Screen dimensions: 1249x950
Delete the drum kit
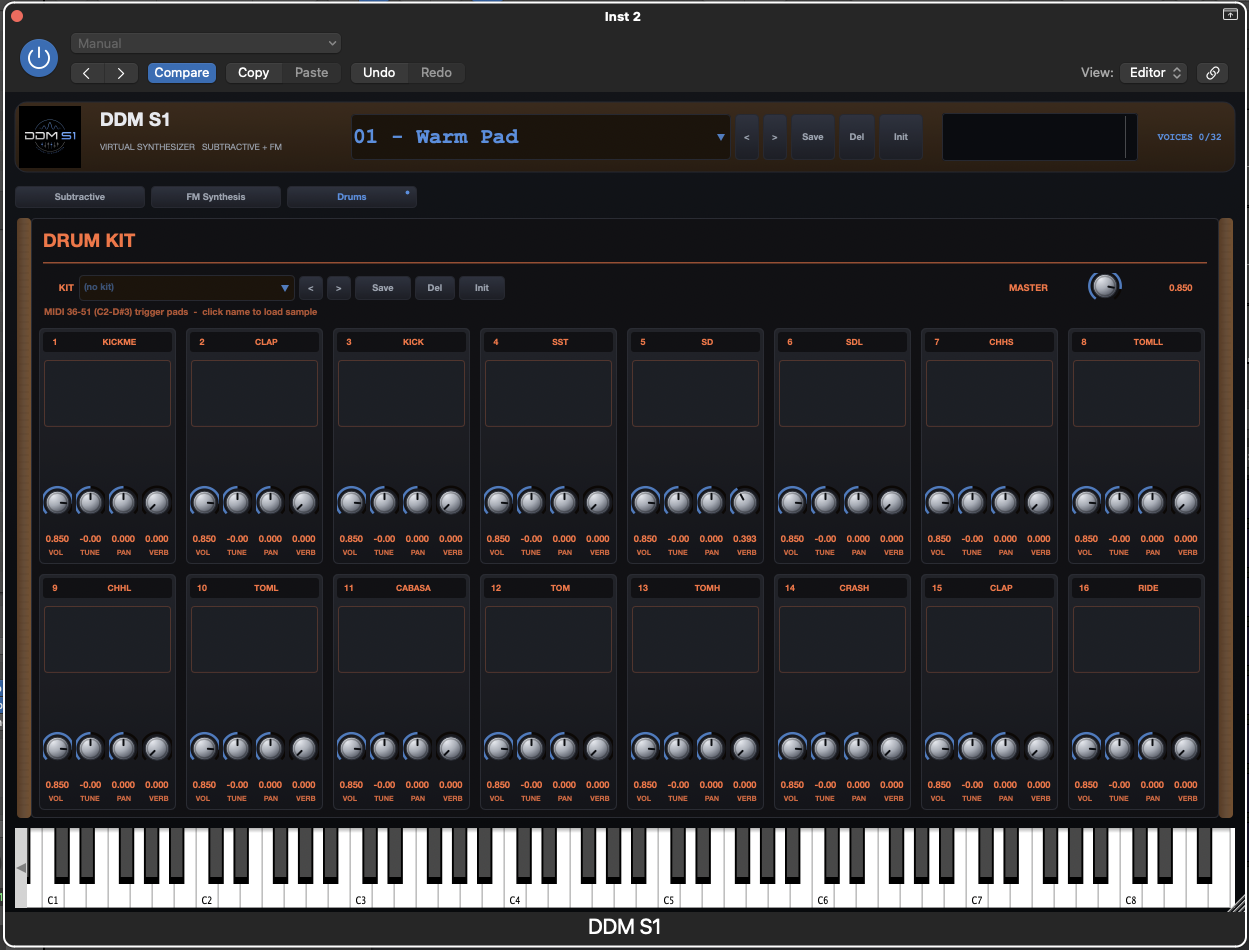[435, 288]
